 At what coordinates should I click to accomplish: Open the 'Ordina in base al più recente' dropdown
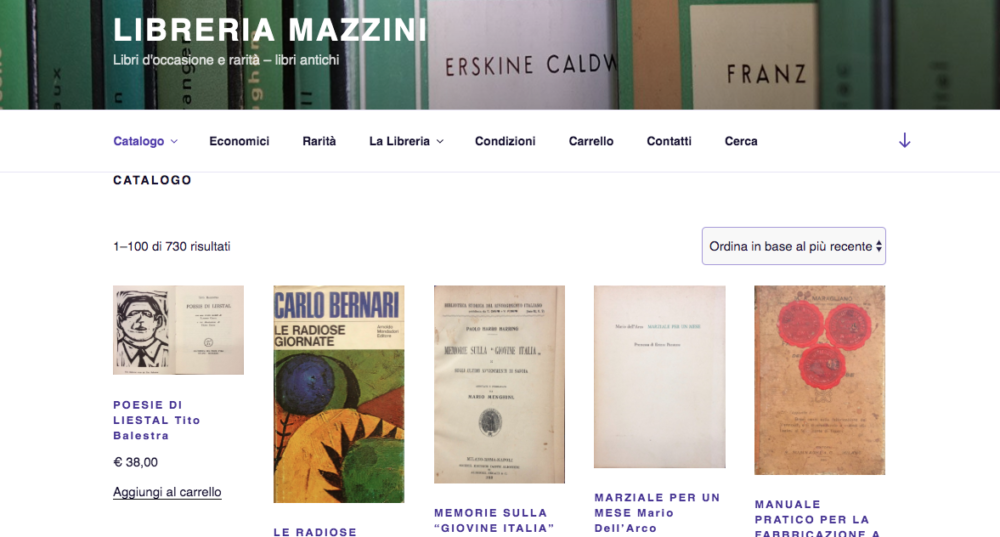[x=793, y=246]
